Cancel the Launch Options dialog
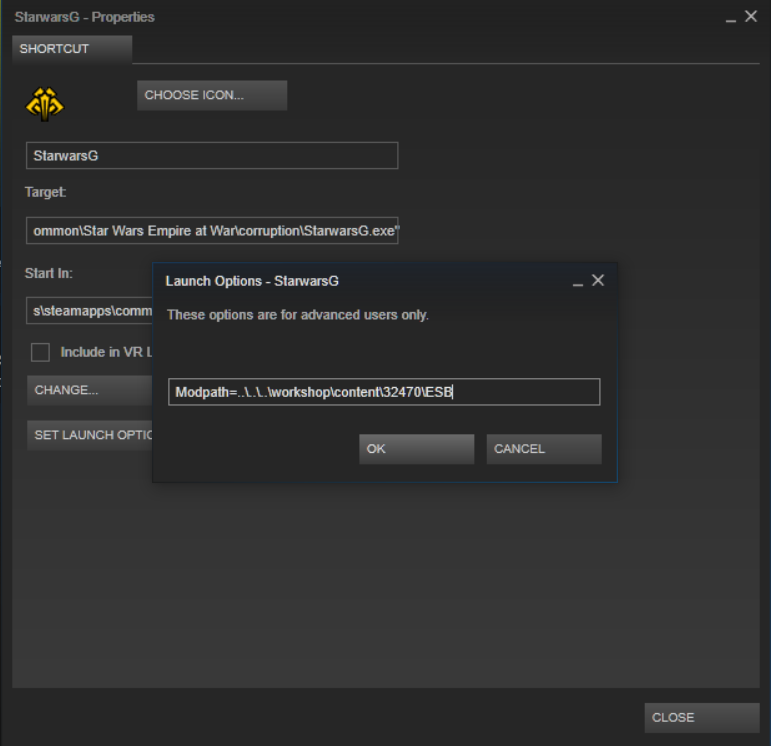This screenshot has width=771, height=746. click(544, 449)
